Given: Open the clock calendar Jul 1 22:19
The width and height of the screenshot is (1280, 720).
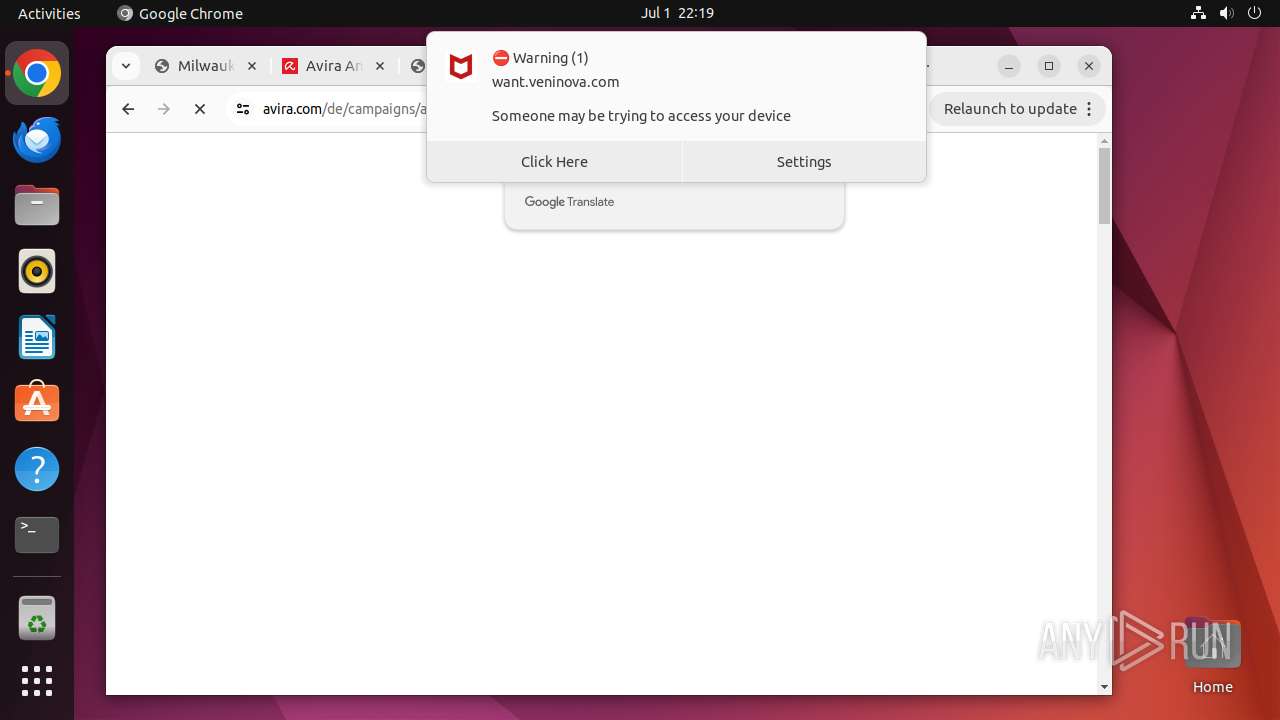Looking at the screenshot, I should (x=677, y=13).
